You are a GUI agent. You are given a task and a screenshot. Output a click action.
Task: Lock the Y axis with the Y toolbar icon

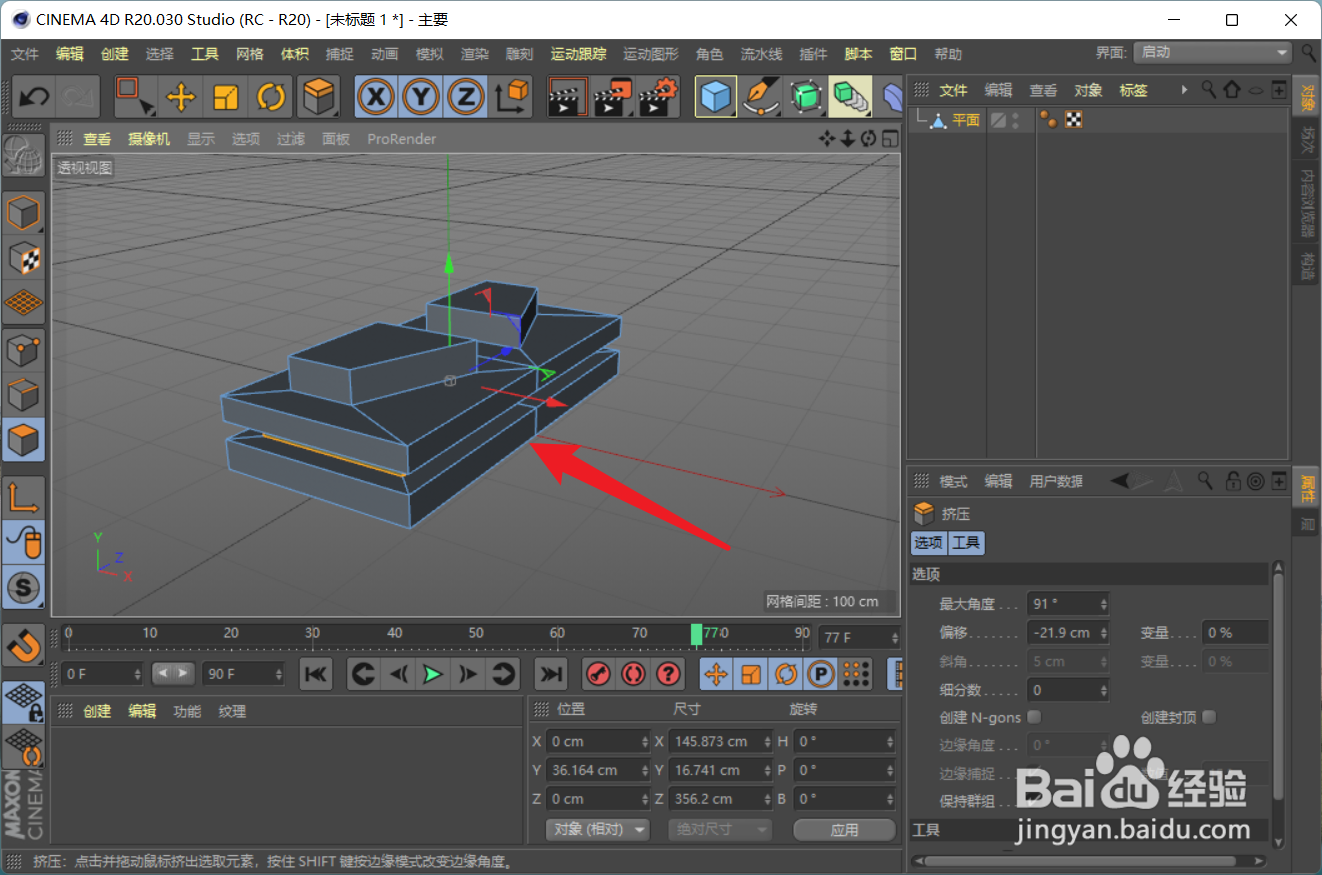[x=420, y=96]
